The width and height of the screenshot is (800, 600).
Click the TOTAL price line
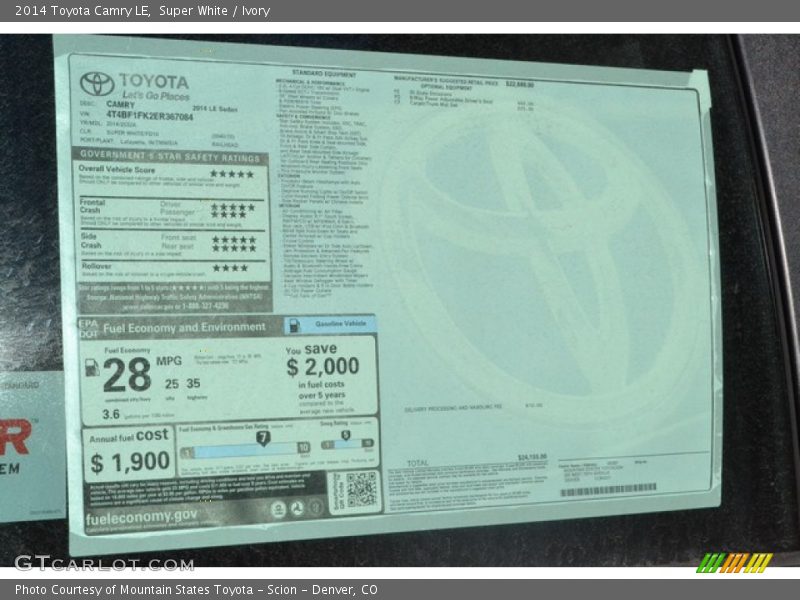(x=477, y=461)
